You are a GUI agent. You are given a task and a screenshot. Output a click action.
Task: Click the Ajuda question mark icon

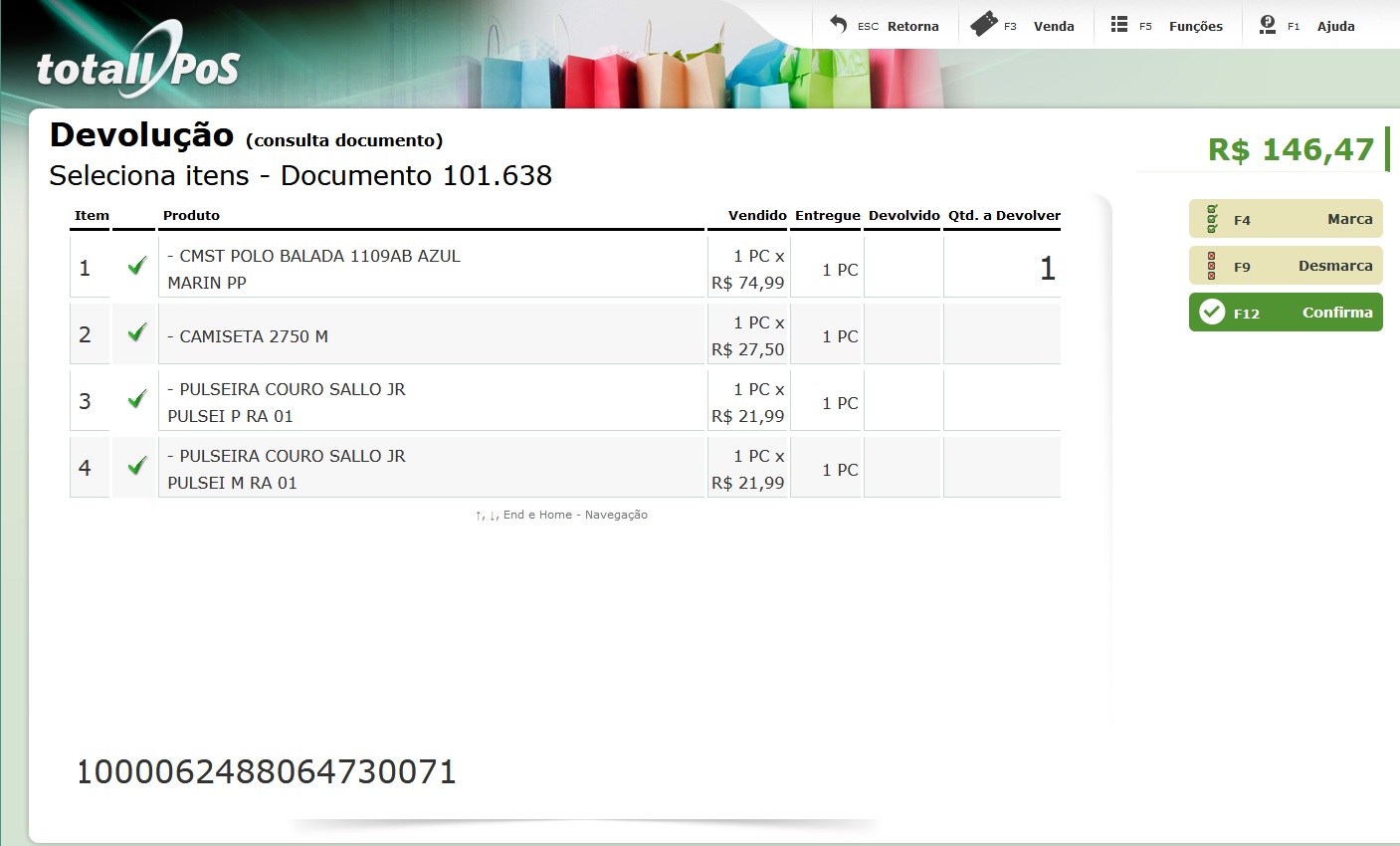click(x=1267, y=25)
